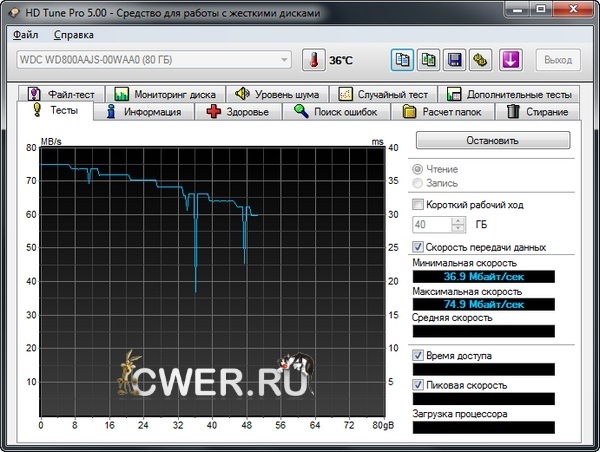Uncheck Скорость передачи данных checkbox

[x=419, y=247]
